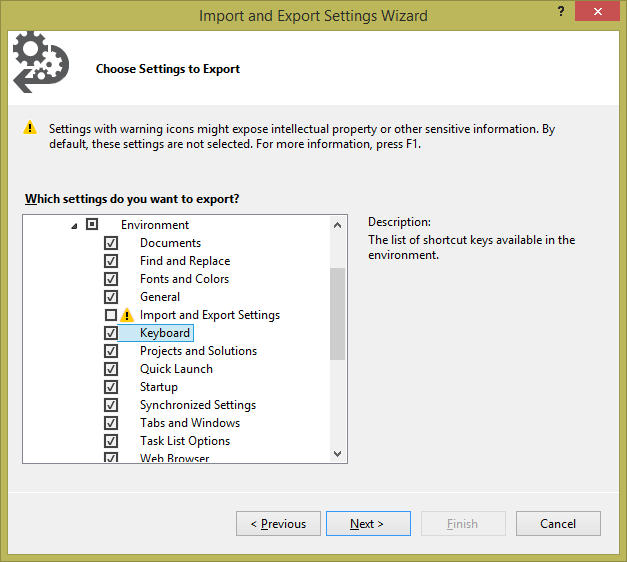Toggle the Fonts and Colors checkbox

(x=111, y=279)
